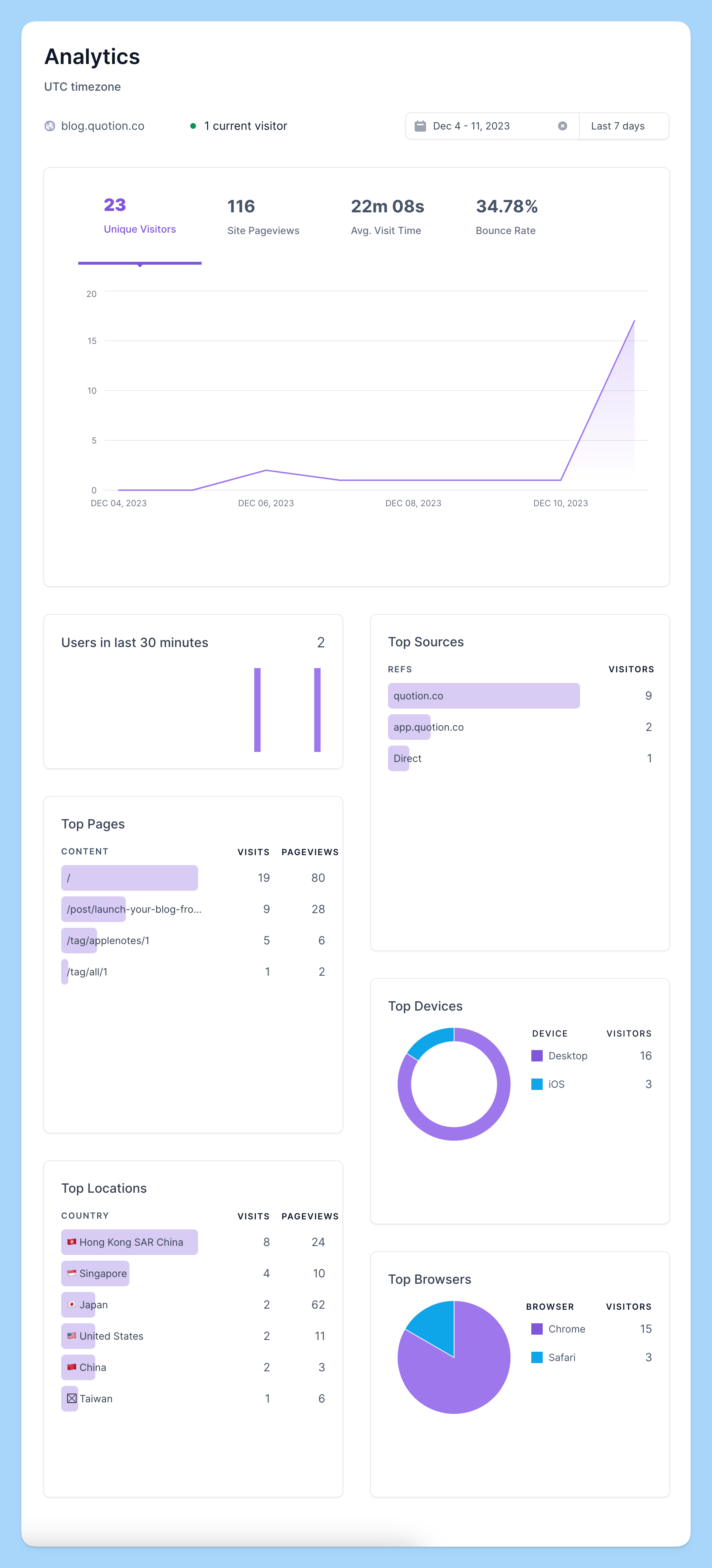Click the Singapore flag icon
The height and width of the screenshot is (1568, 712).
point(72,1273)
